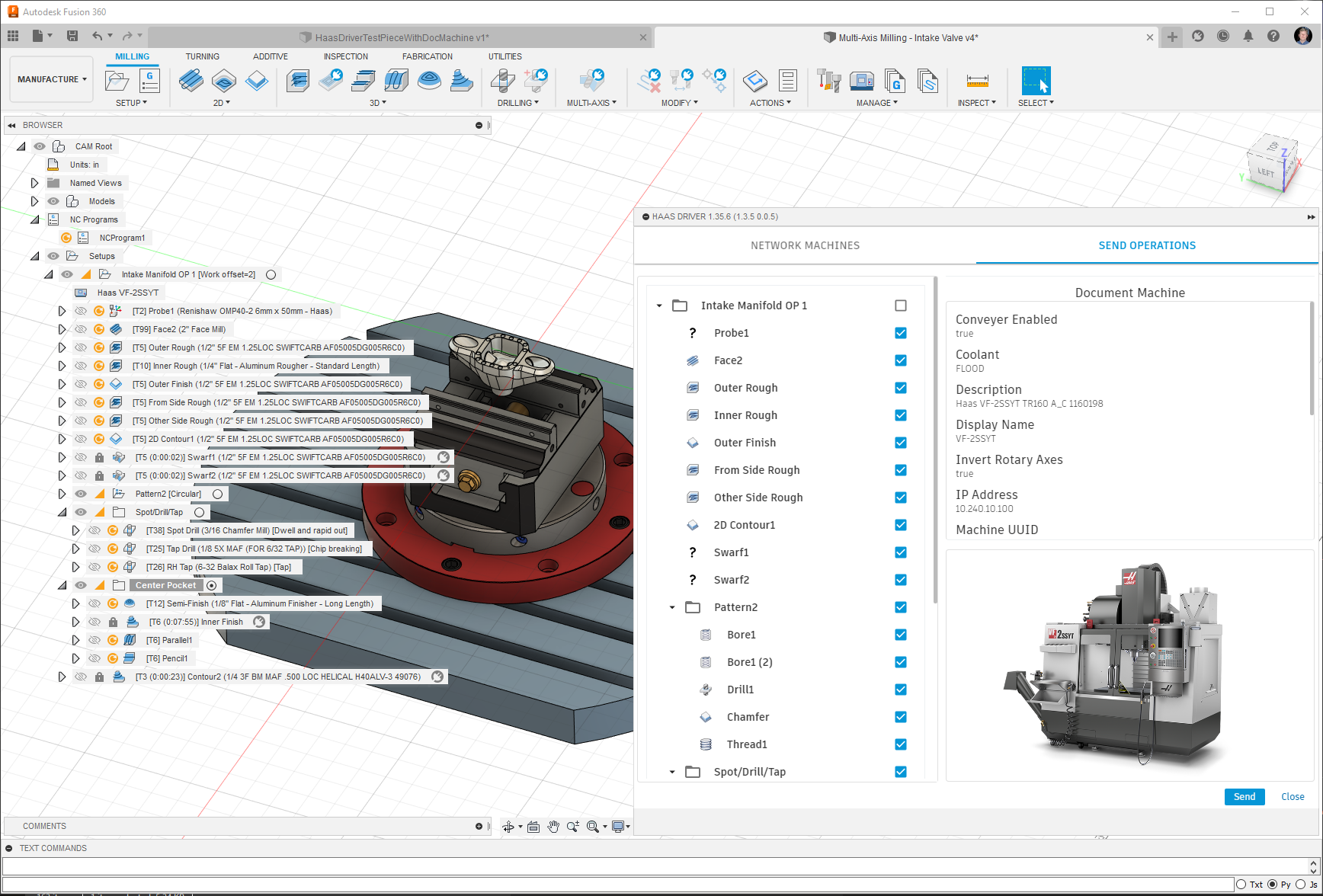Click the Tool Library icon in Manage
This screenshot has height=896, width=1323.
coord(828,81)
